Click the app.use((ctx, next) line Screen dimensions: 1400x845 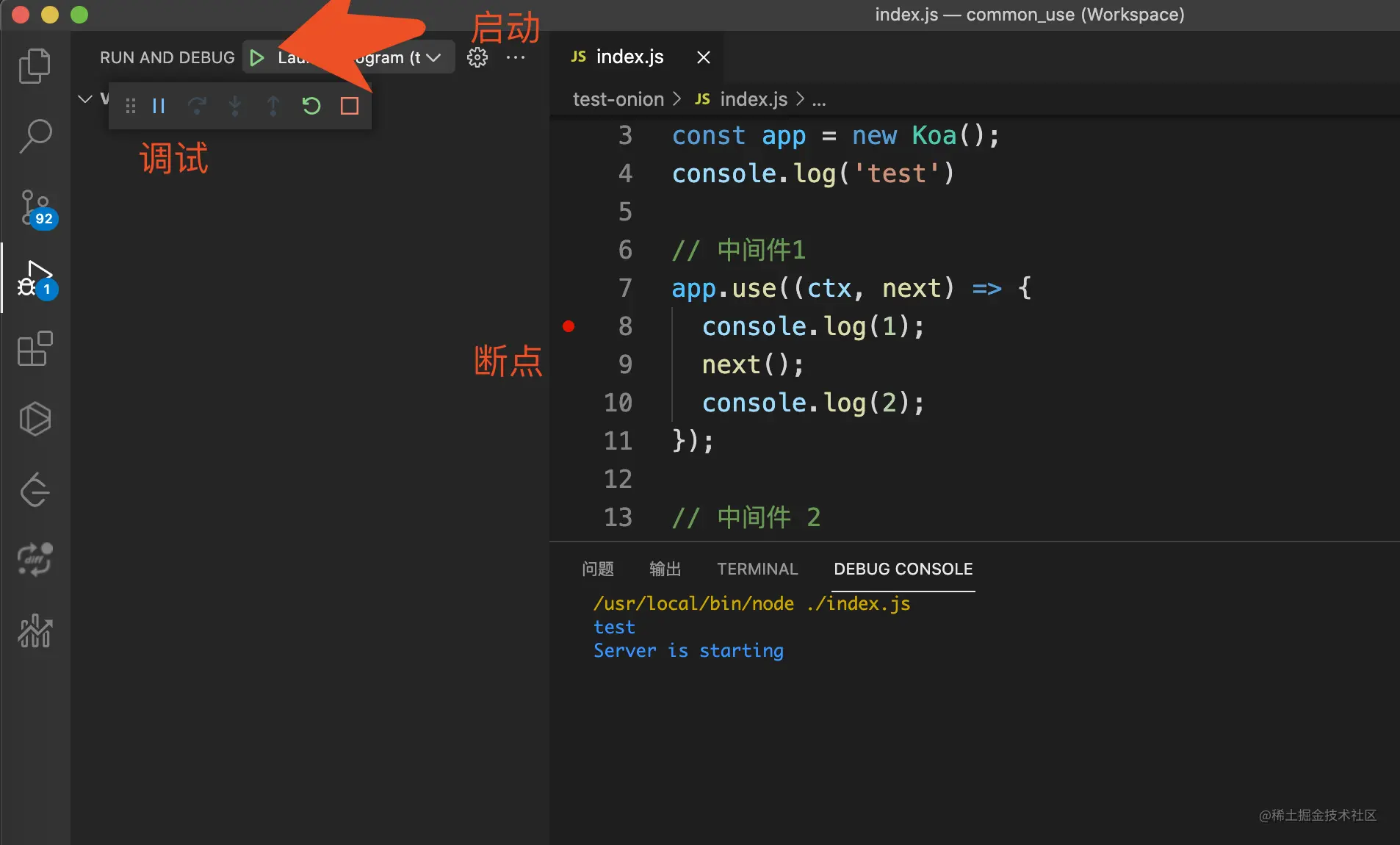(851, 288)
